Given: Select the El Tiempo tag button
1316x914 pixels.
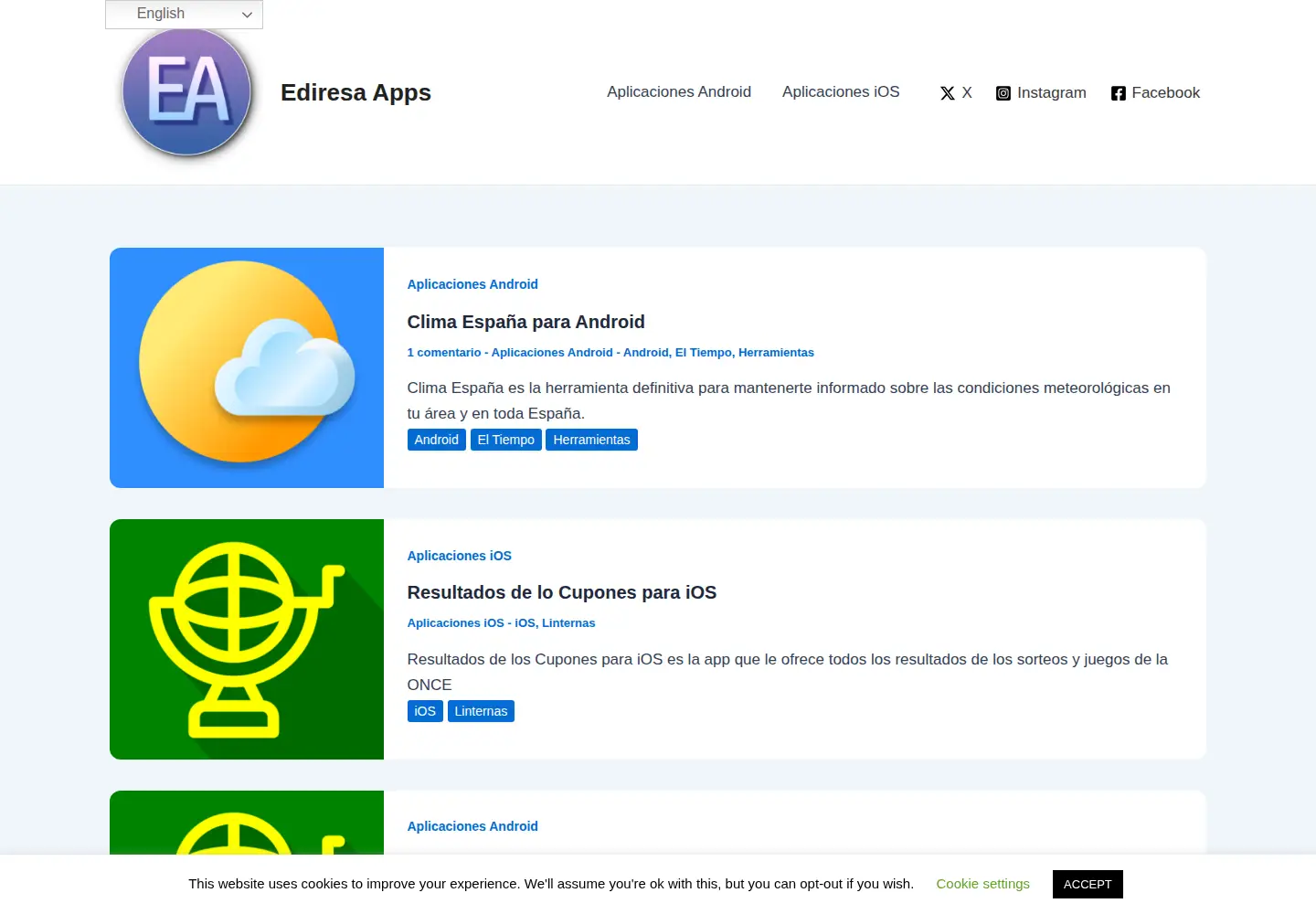Looking at the screenshot, I should pos(506,440).
